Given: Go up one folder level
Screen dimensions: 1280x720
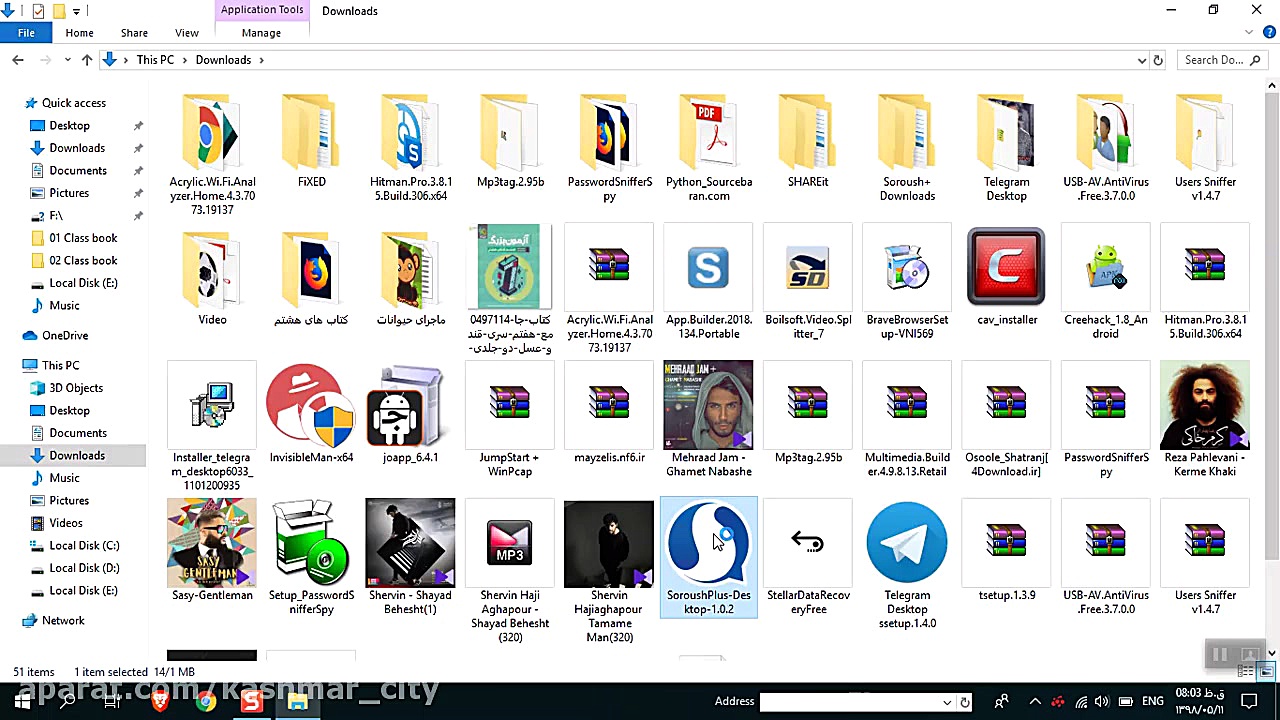Looking at the screenshot, I should (x=87, y=60).
